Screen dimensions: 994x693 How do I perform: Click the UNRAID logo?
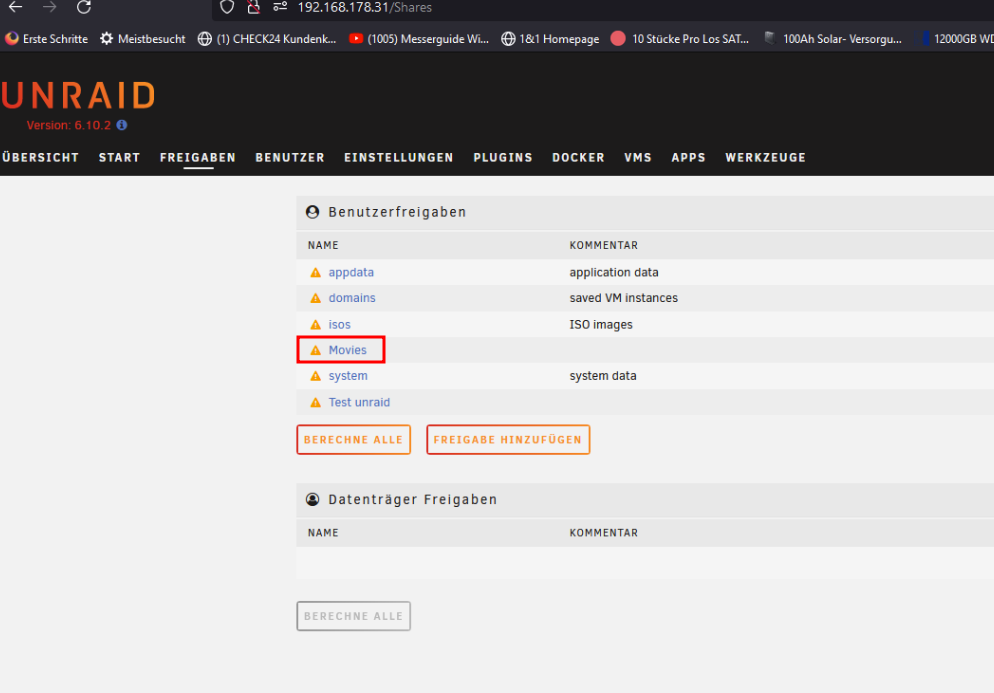[x=78, y=96]
